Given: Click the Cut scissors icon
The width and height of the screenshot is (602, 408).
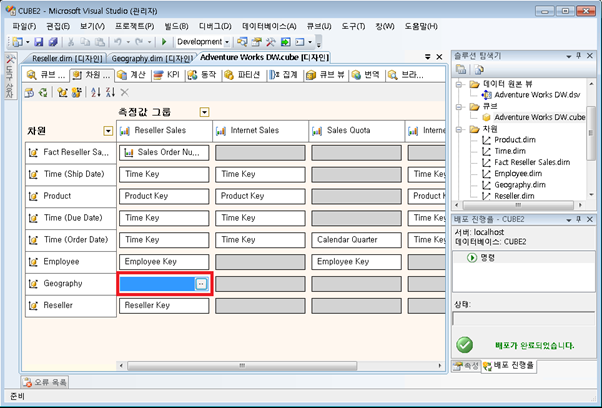Looking at the screenshot, I should click(x=71, y=41).
